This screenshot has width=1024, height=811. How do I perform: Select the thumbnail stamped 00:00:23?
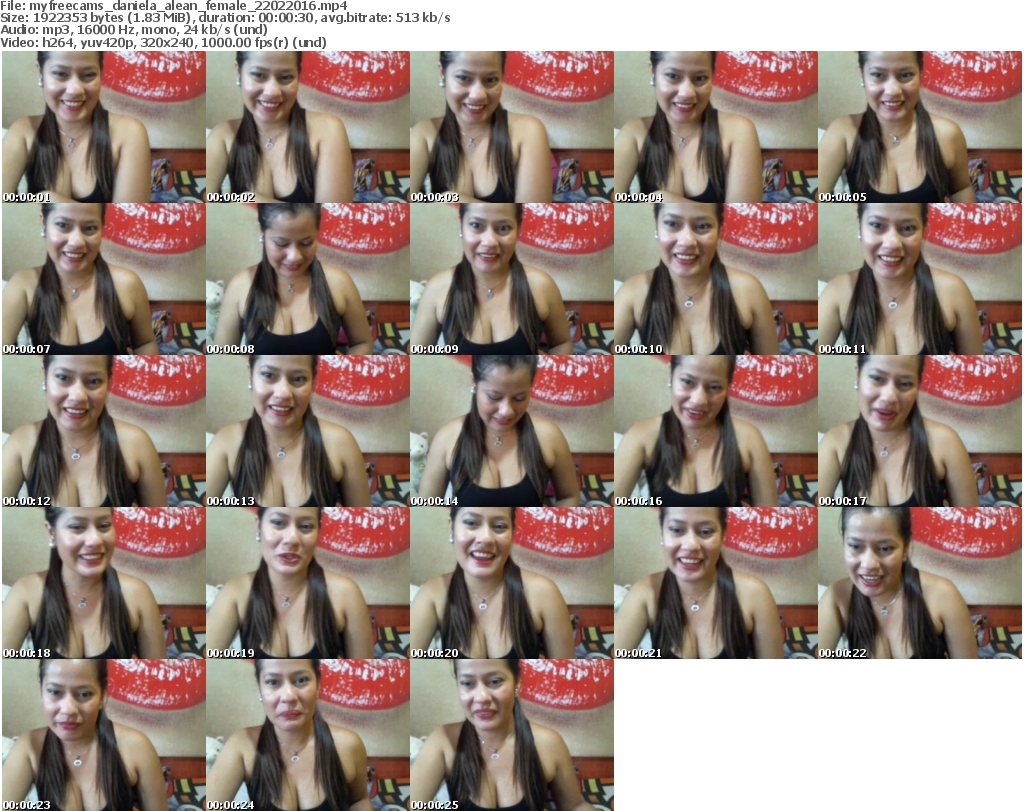click(104, 735)
